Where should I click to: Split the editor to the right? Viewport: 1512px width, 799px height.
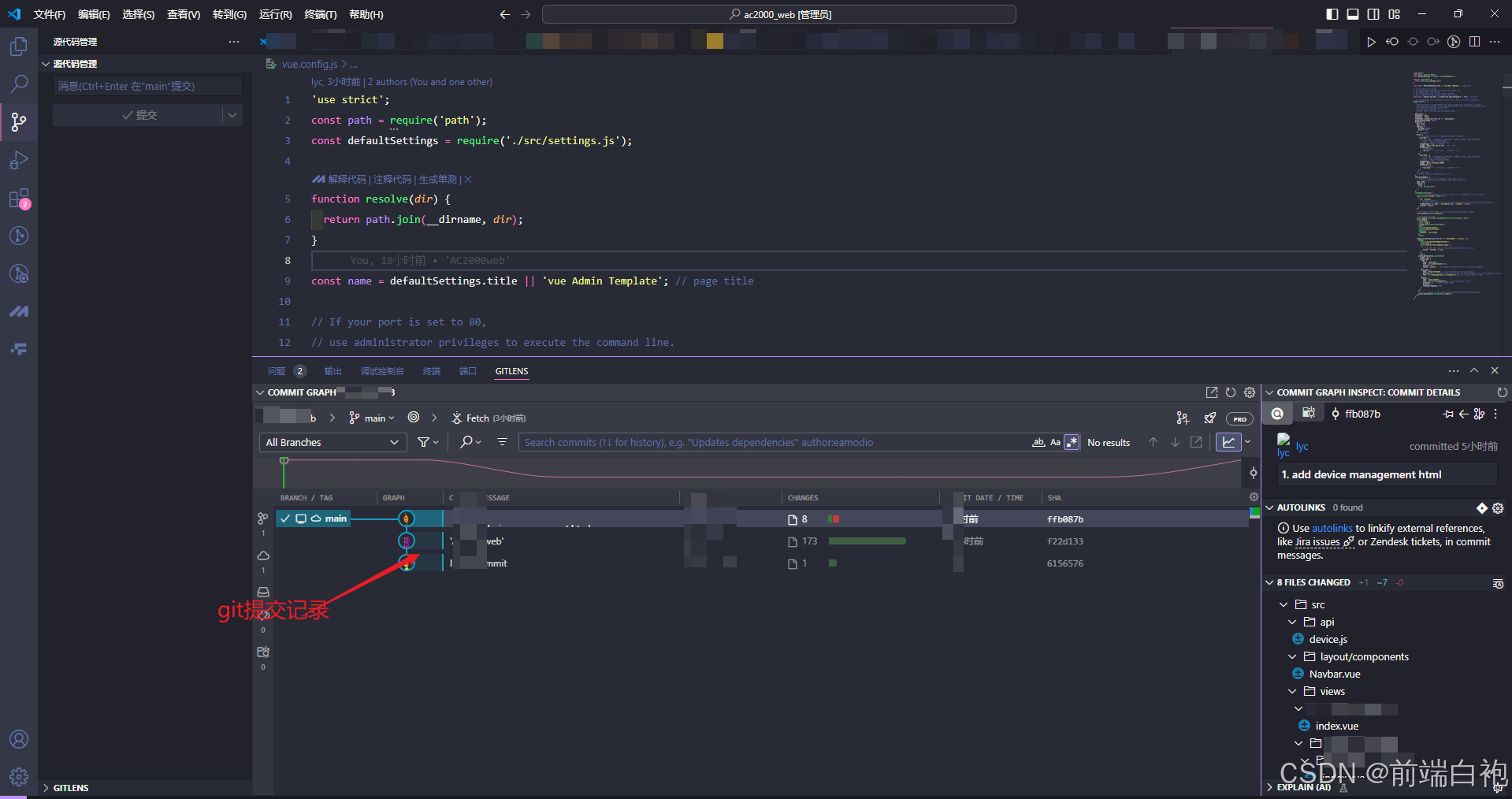1474,42
